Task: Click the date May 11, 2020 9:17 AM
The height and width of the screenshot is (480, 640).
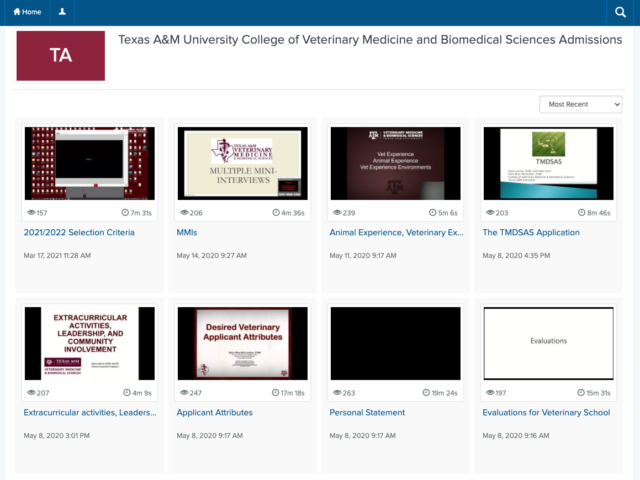Action: click(363, 256)
